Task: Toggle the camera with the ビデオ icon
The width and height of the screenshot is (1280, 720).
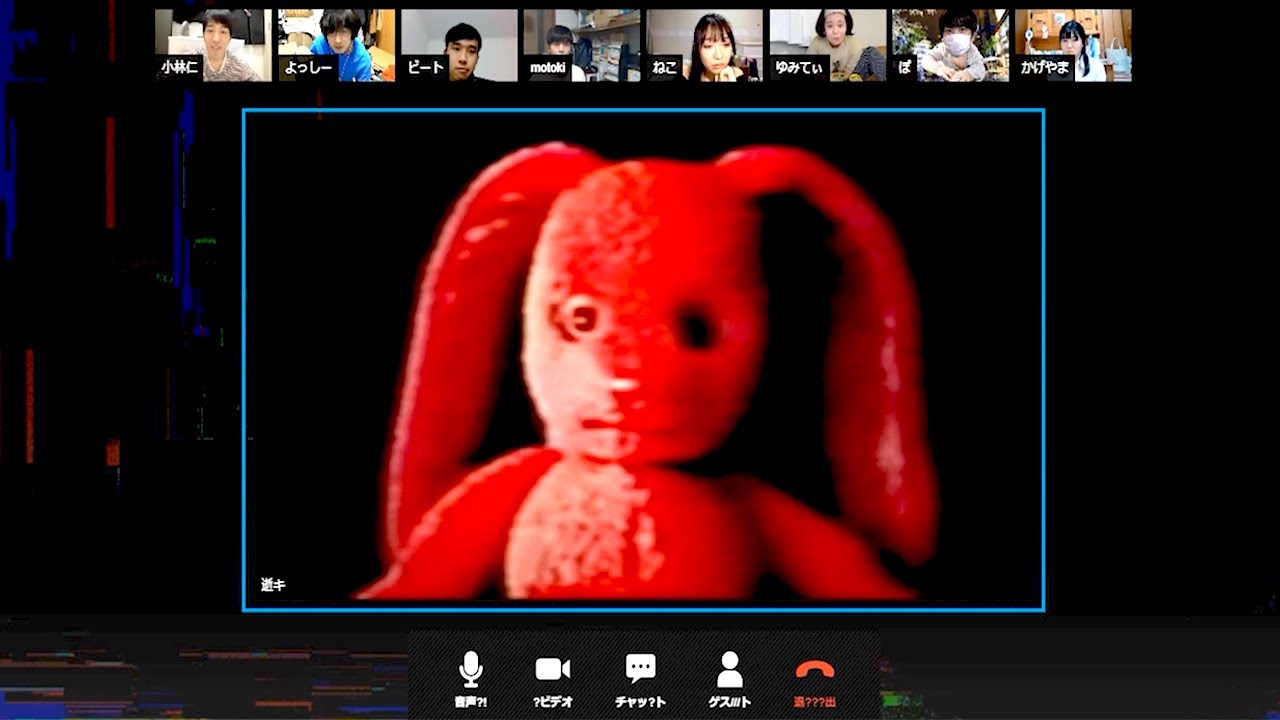Action: click(x=552, y=669)
